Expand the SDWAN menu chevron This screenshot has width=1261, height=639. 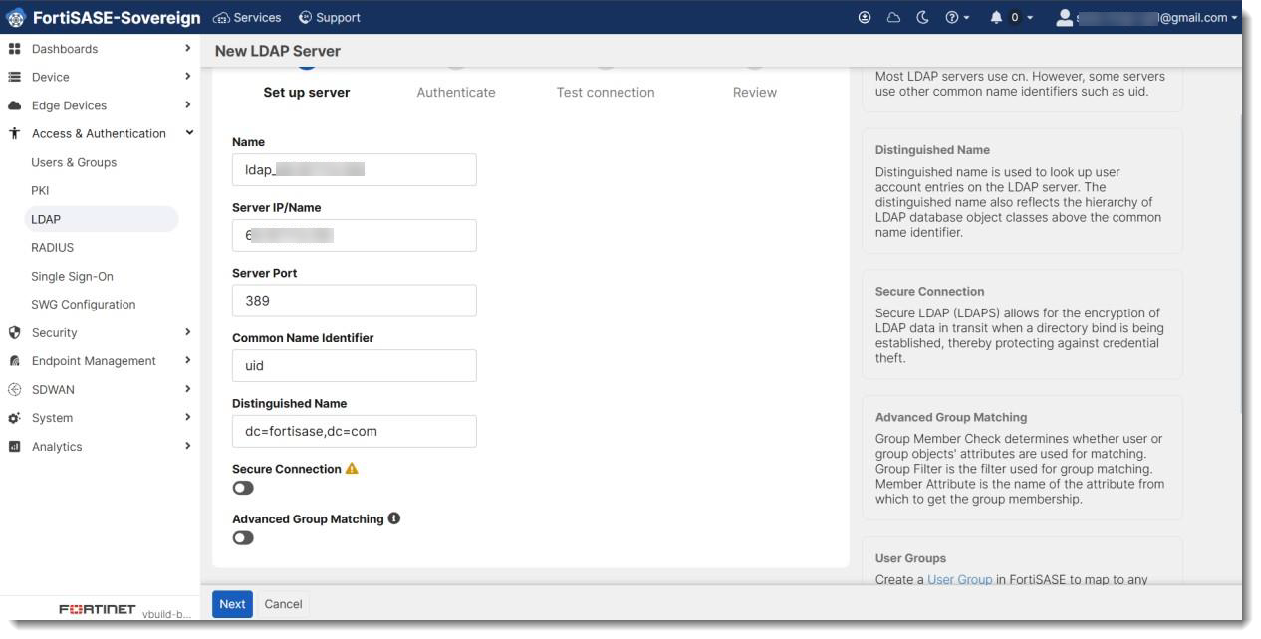click(x=187, y=389)
